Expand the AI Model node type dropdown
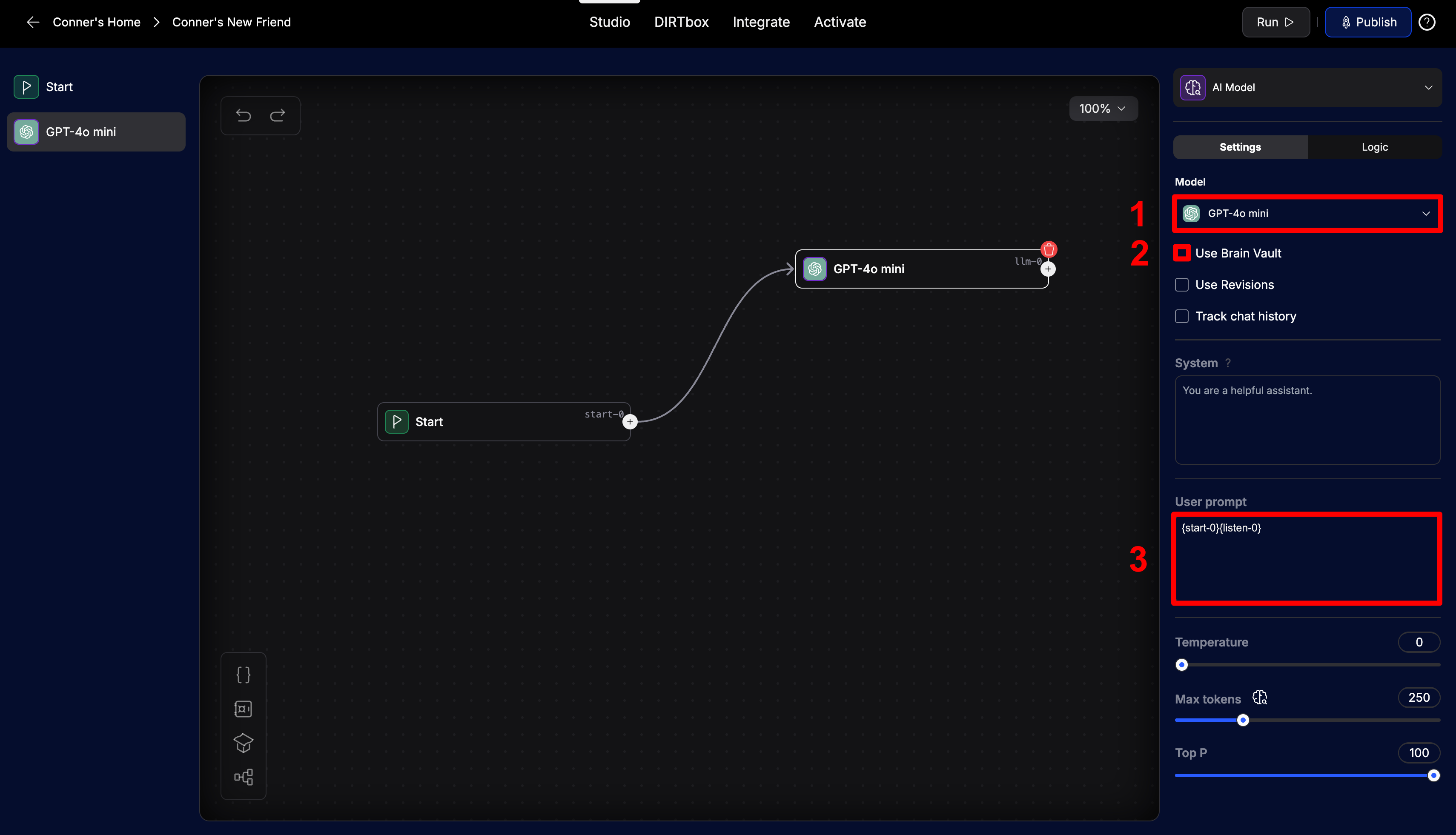1456x835 pixels. (x=1307, y=88)
